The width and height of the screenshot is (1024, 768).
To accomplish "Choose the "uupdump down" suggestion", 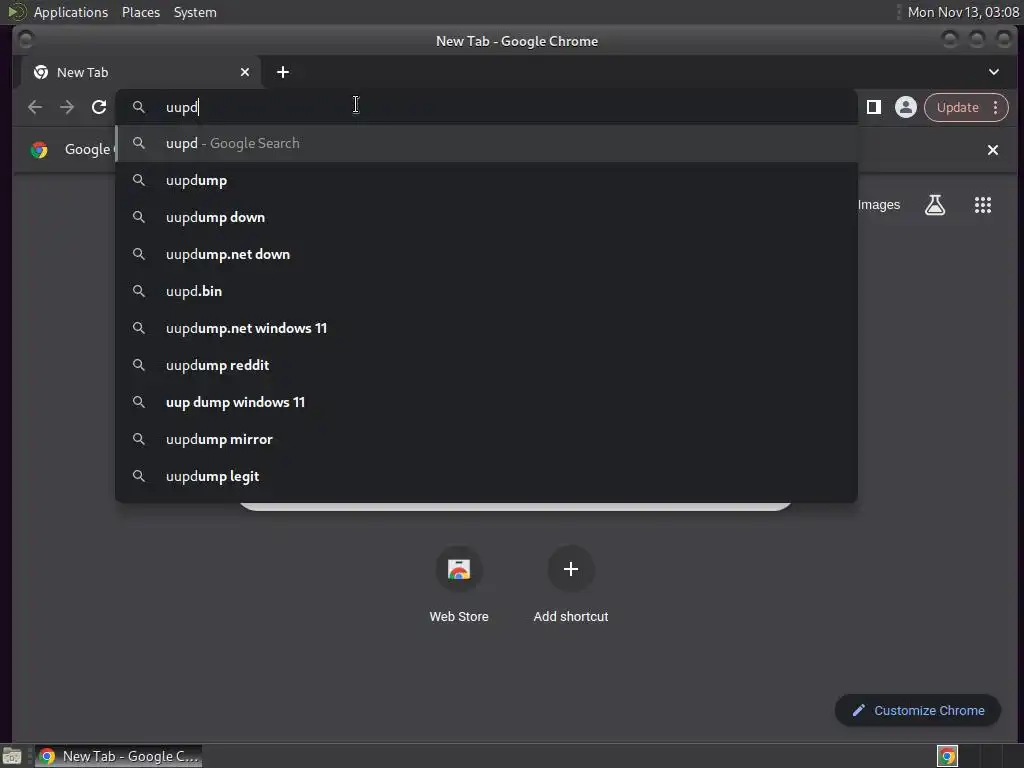I will [487, 217].
